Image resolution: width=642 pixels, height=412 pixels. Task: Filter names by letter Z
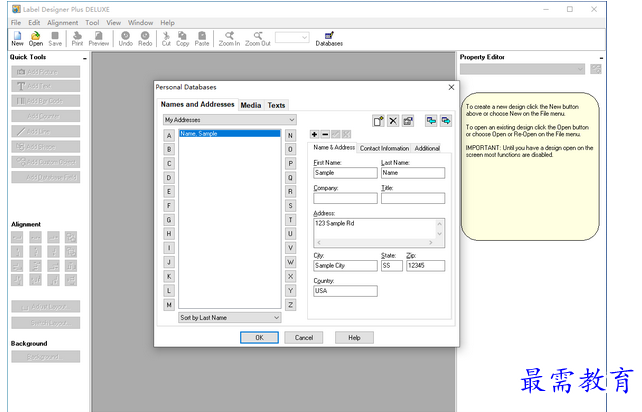tap(290, 305)
